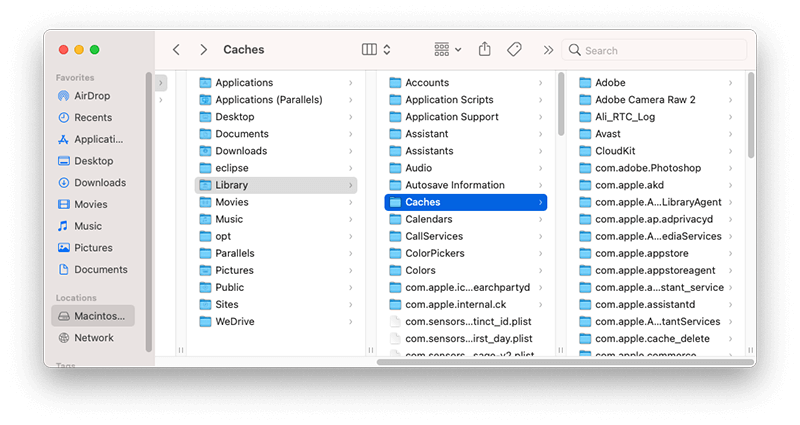Image resolution: width=800 pixels, height=425 pixels.
Task: Select the Assistants folder
Action: click(x=466, y=151)
